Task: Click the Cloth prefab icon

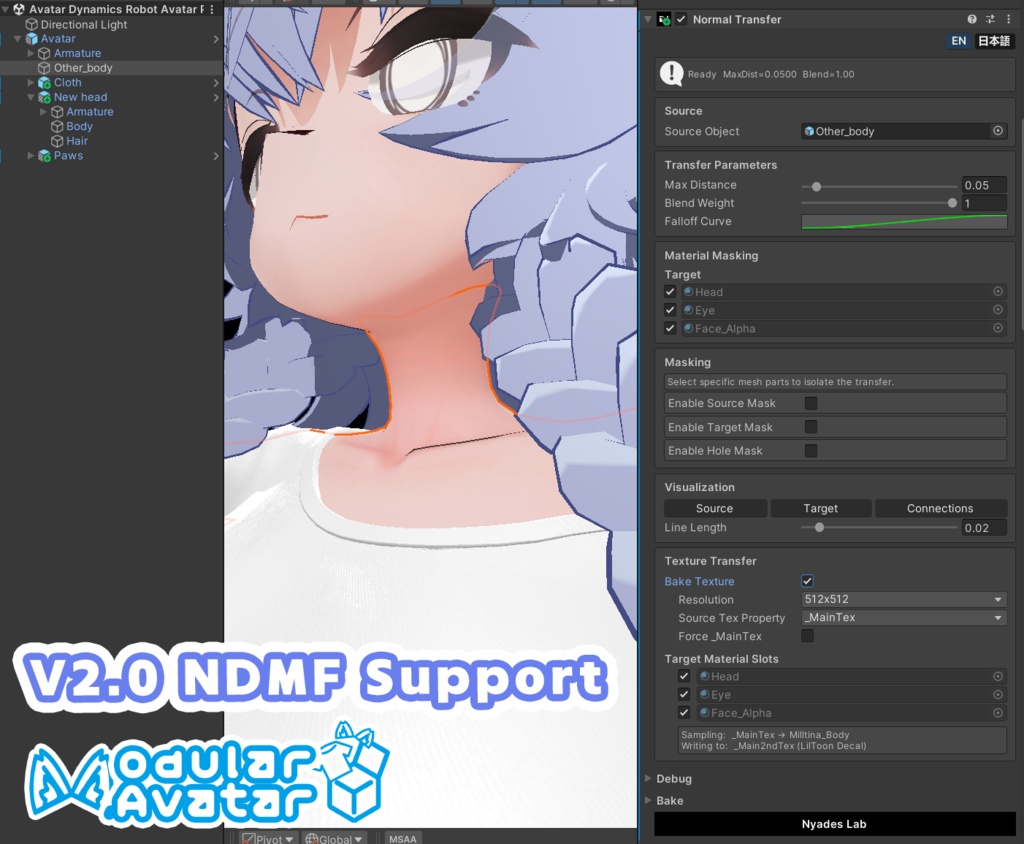Action: point(44,82)
